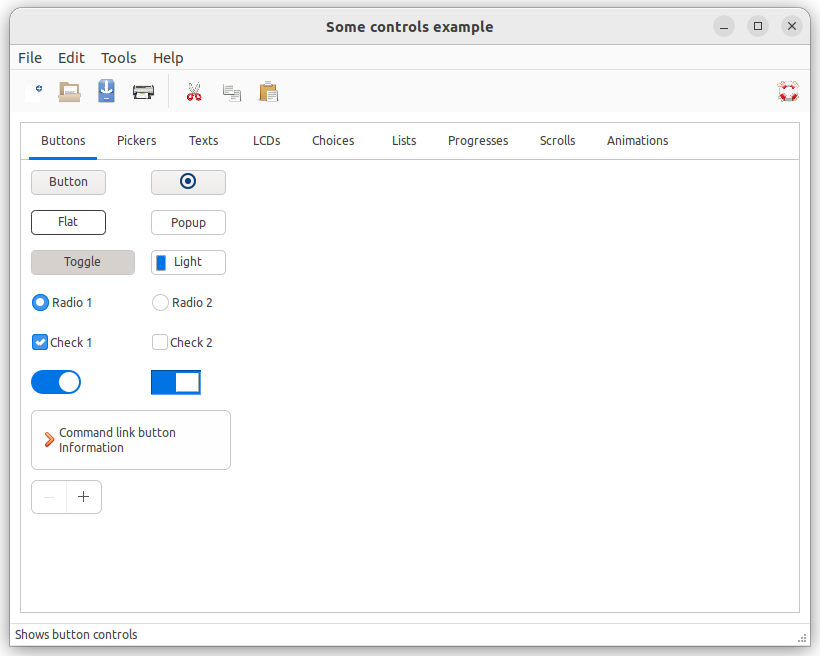Enable the Check 2 checkbox
This screenshot has height=656, width=820.
pyautogui.click(x=160, y=342)
